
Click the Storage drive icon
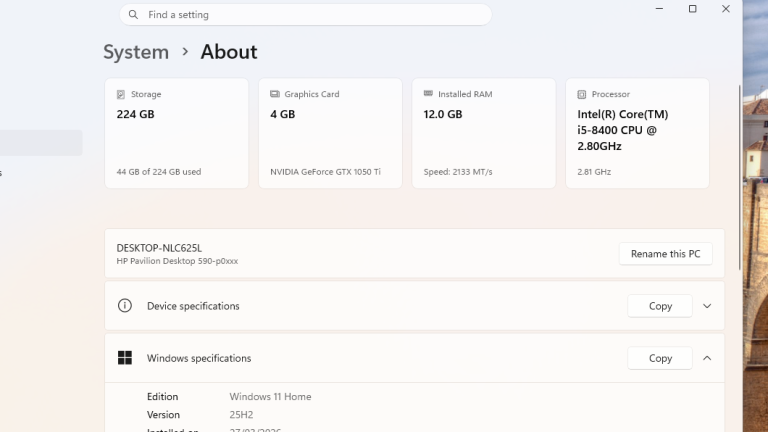(121, 94)
